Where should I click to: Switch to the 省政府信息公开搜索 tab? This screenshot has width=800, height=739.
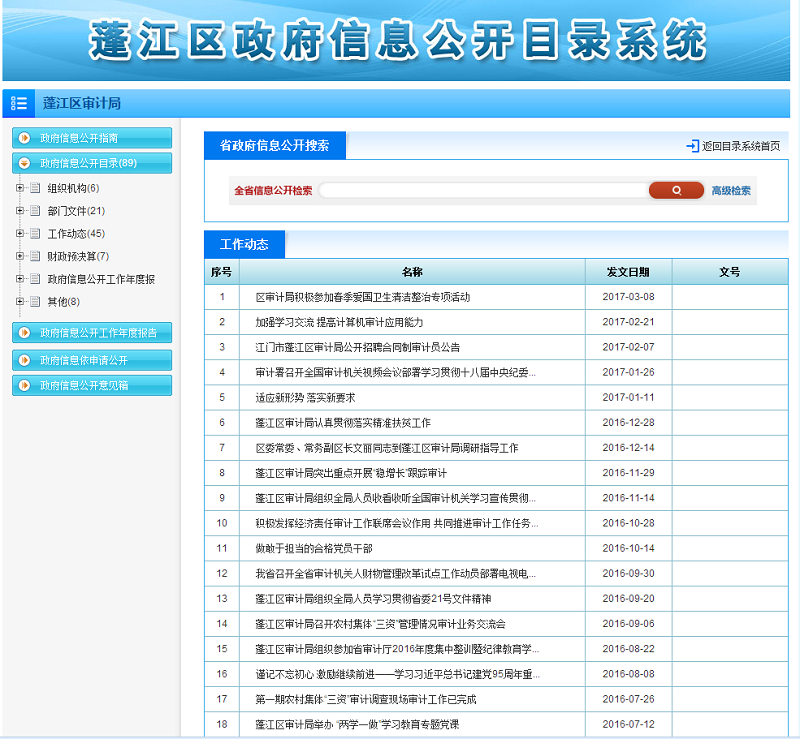tap(274, 145)
